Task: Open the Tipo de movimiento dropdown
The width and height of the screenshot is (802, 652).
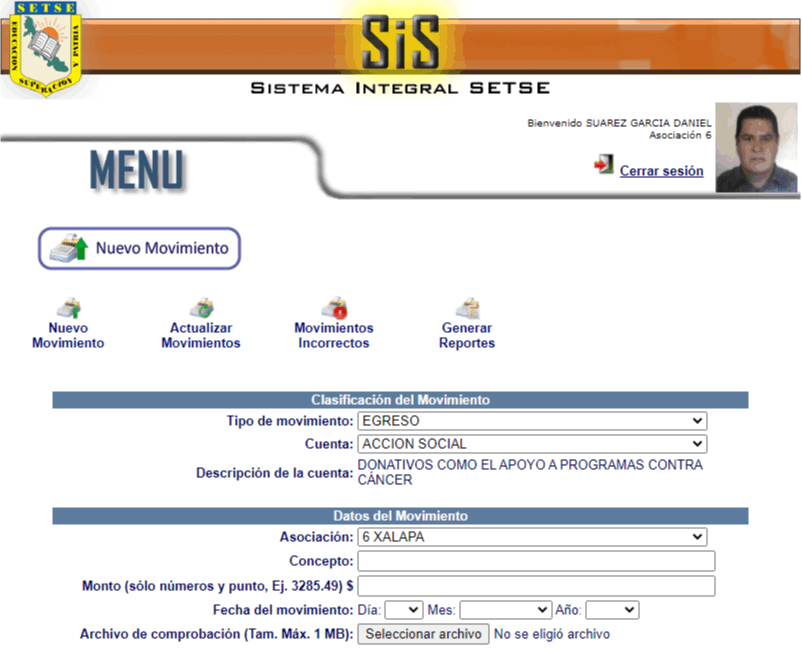Action: (x=531, y=421)
